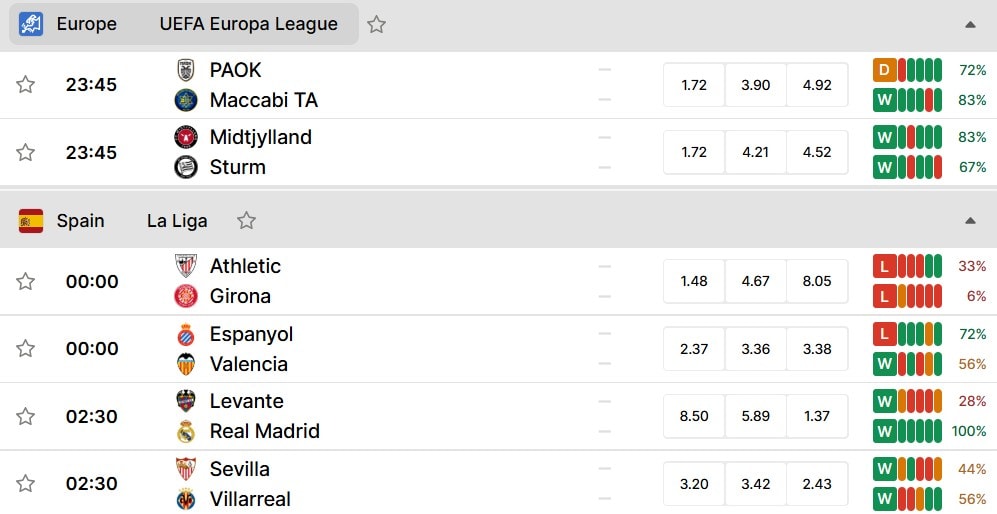The image size is (997, 514).
Task: Select the 3.36 draw odds for Espanyol-Valencia
Action: pyautogui.click(x=755, y=349)
